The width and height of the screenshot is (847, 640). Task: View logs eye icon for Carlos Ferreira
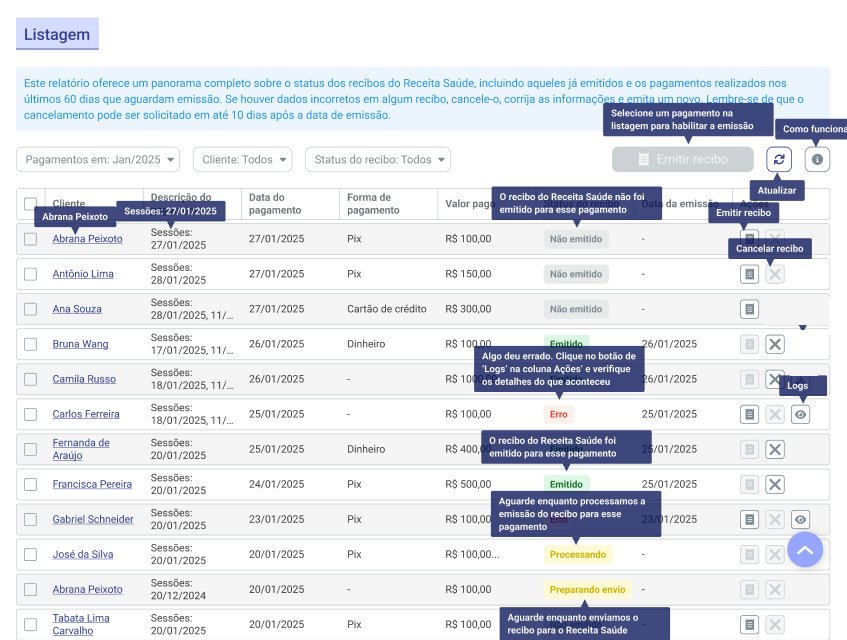click(801, 414)
